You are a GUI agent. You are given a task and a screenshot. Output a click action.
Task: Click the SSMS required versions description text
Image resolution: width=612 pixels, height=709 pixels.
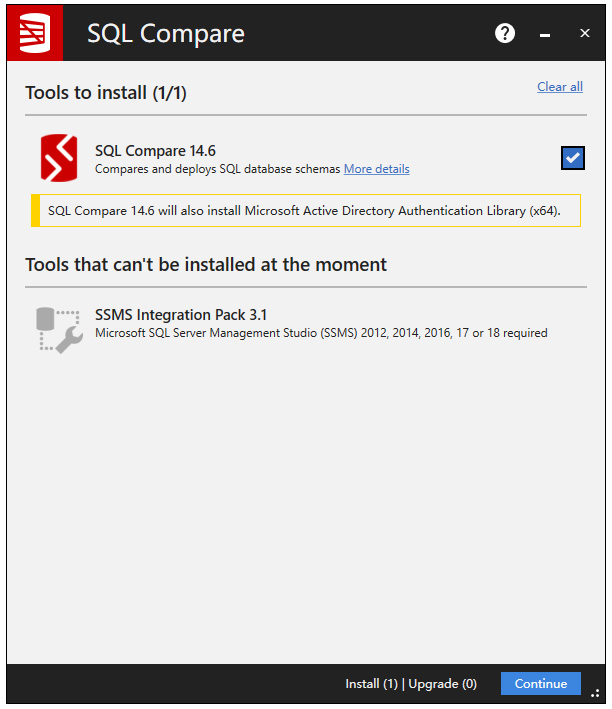pos(321,333)
